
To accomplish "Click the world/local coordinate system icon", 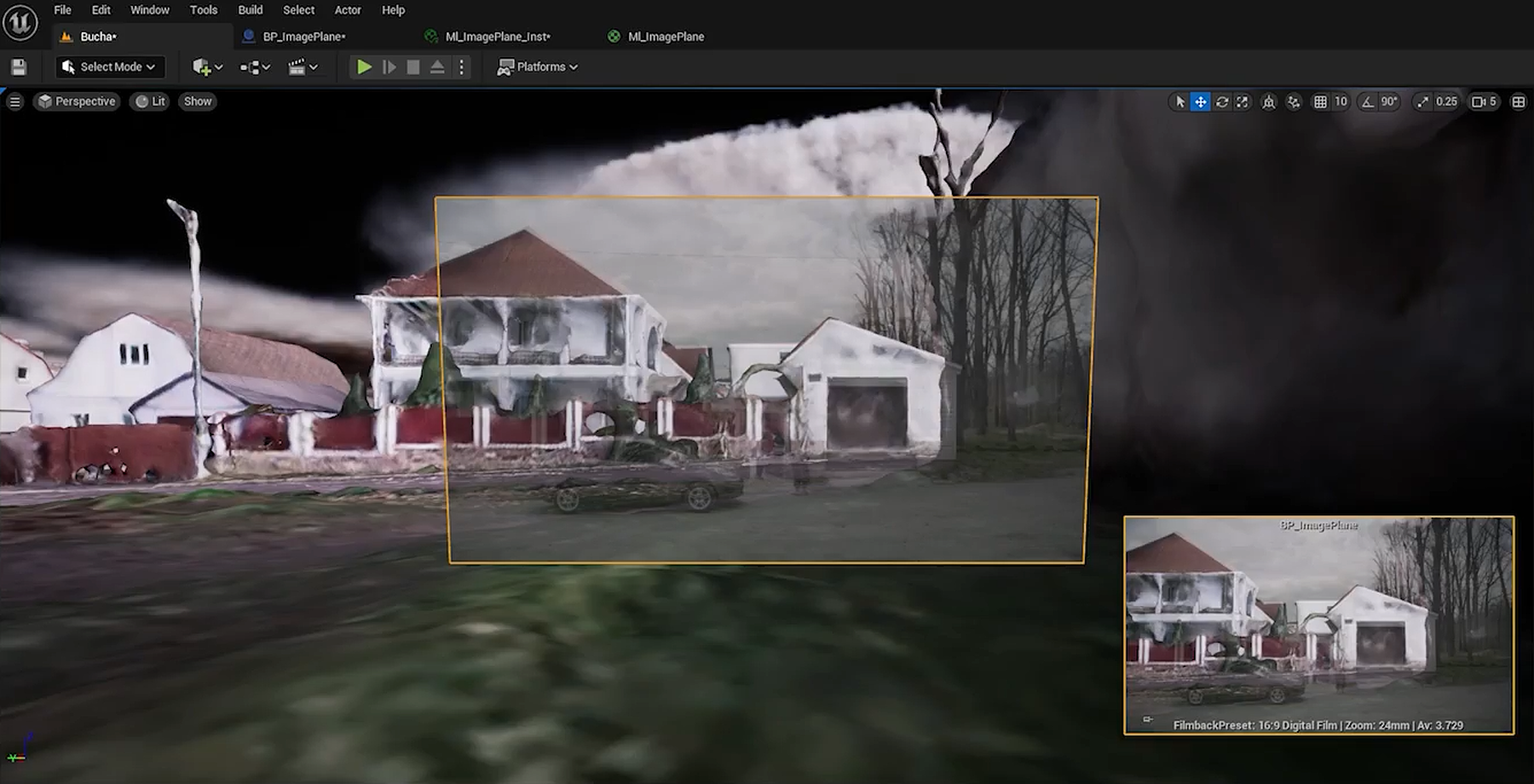I will (1269, 101).
